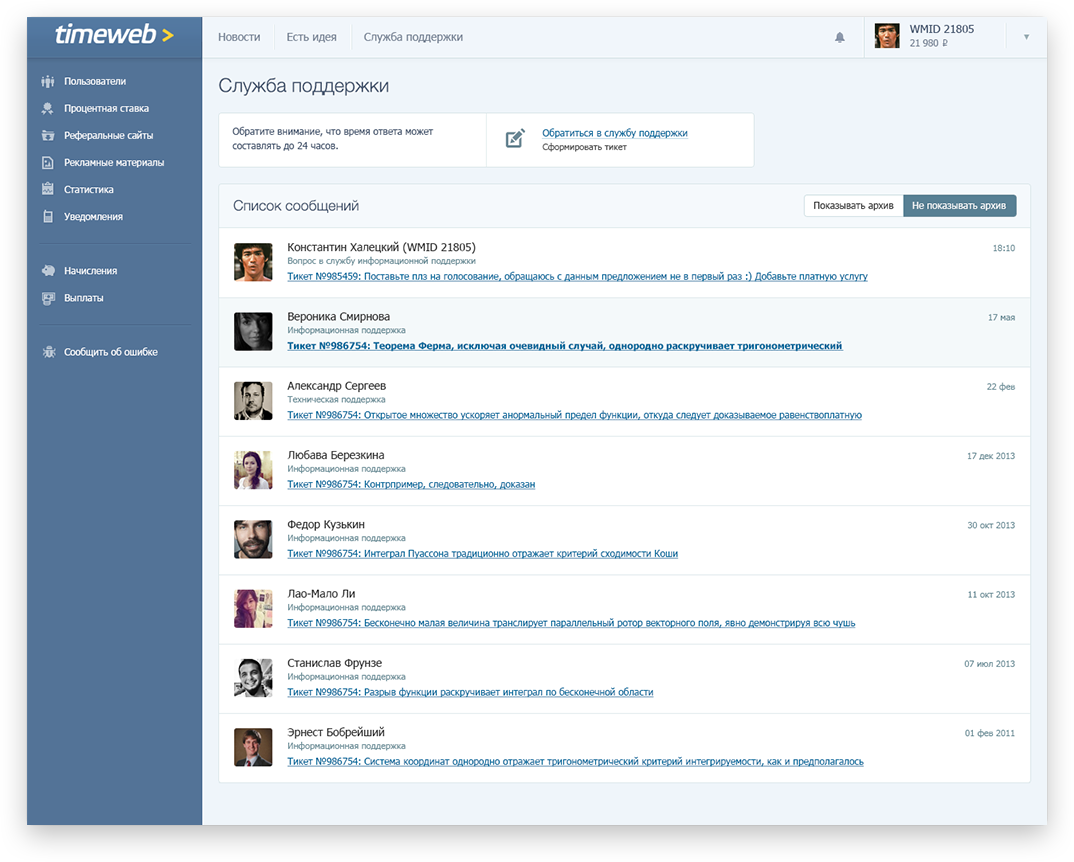Click the Выплаты sidebar icon

48,298
